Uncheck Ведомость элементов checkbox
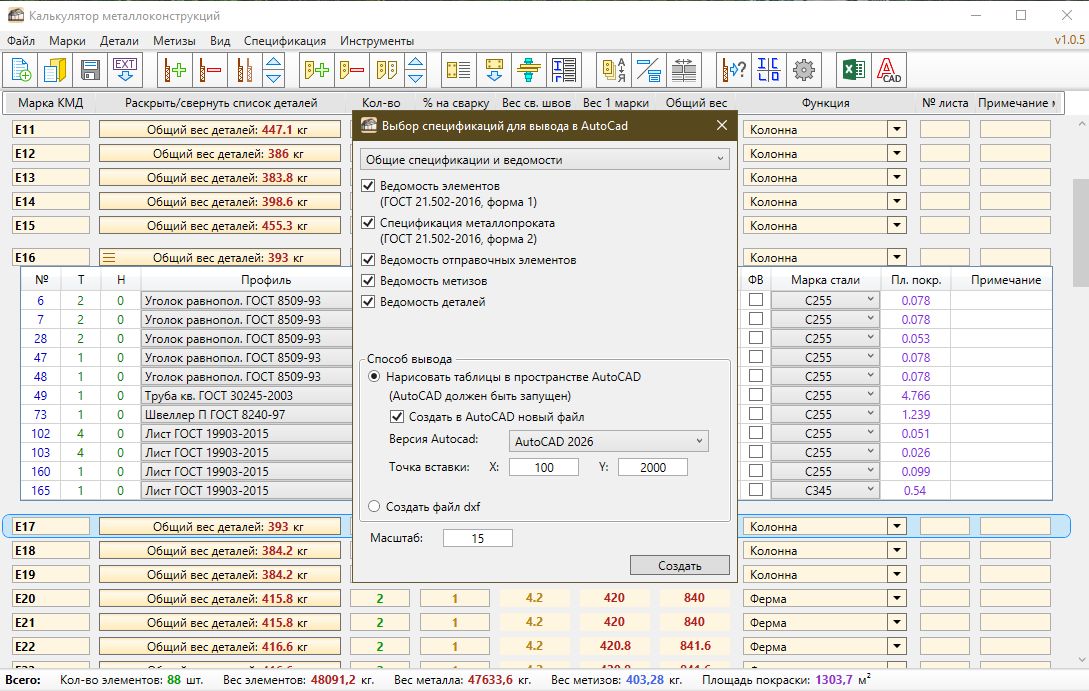The width and height of the screenshot is (1089, 691). click(369, 186)
